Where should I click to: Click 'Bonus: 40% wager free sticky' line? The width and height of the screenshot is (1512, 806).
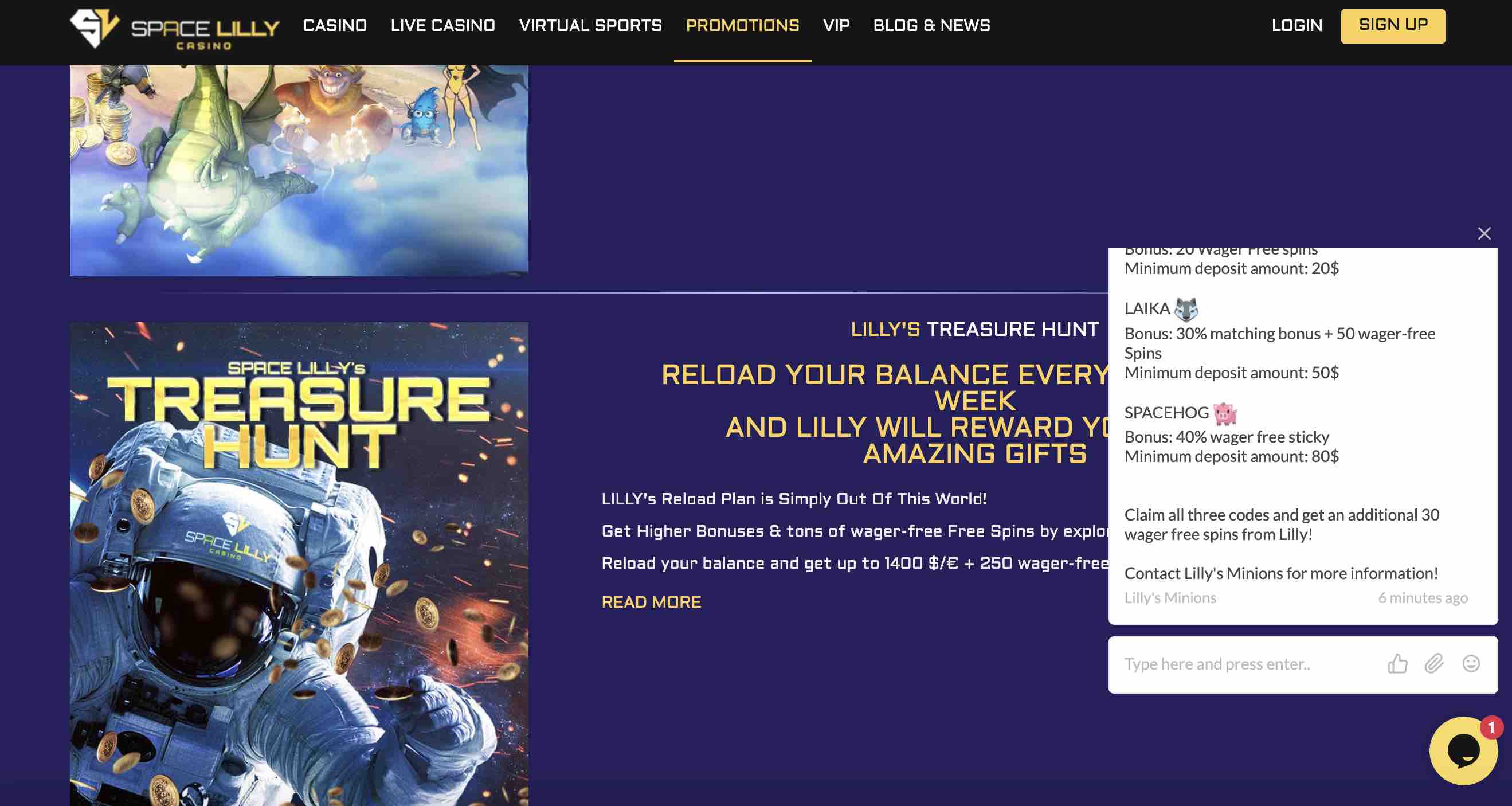click(1227, 437)
